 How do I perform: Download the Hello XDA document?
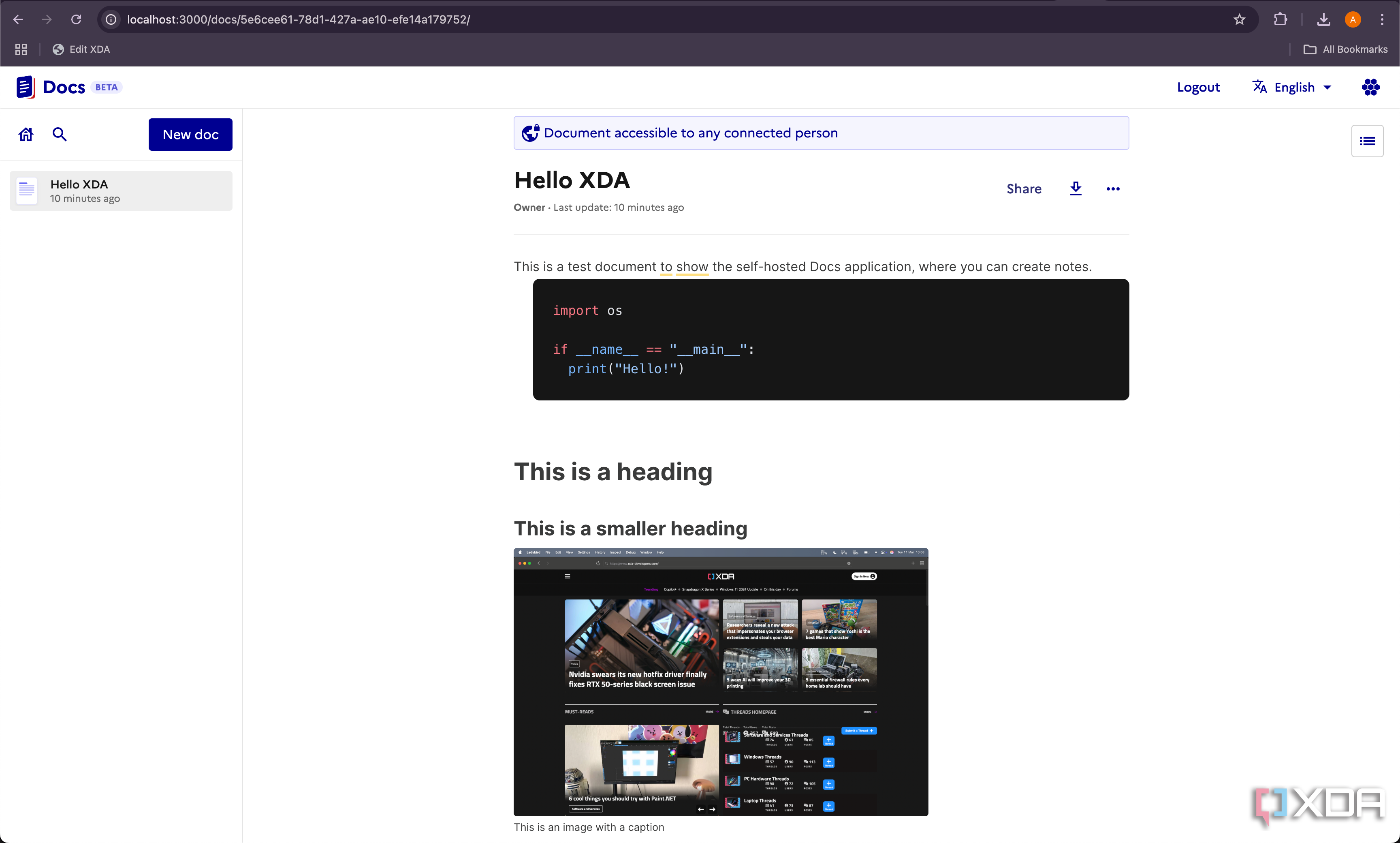[x=1075, y=188]
